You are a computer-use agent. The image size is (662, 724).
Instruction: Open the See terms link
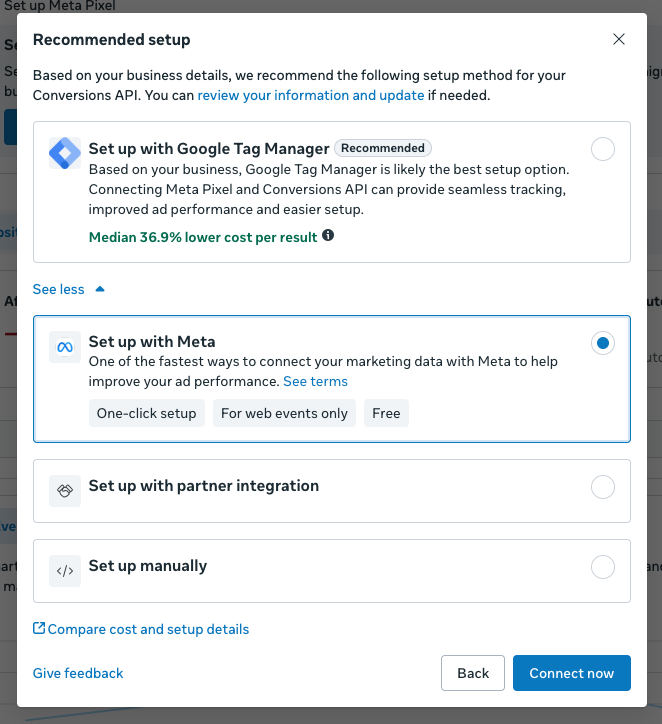coord(315,381)
